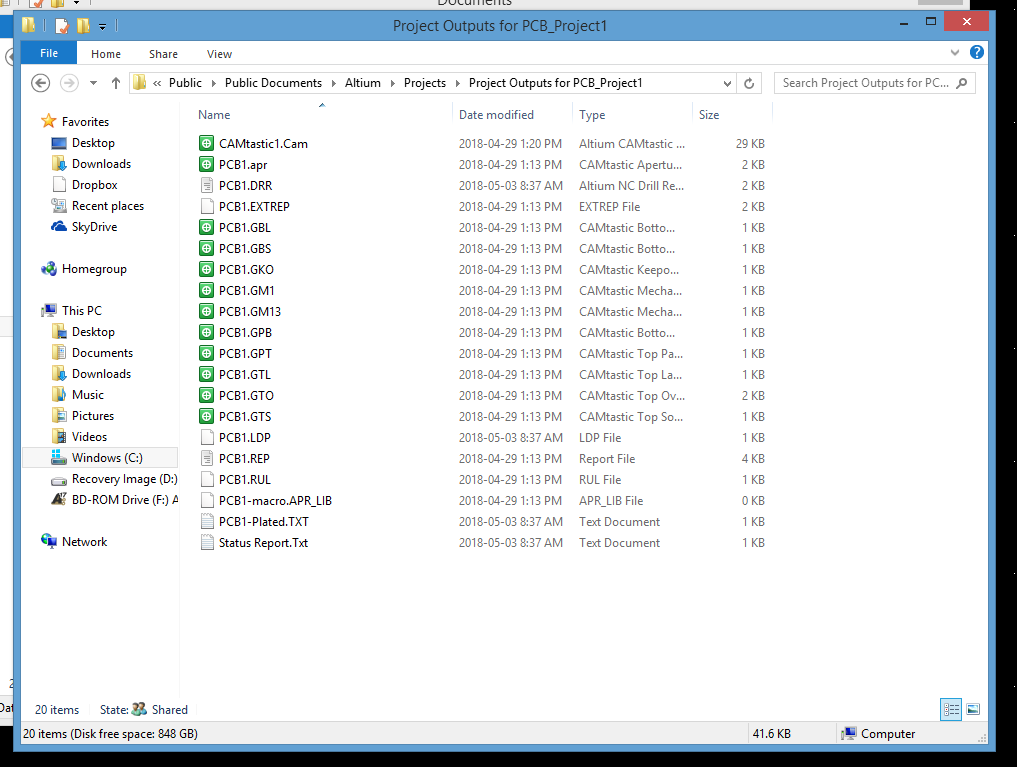The width and height of the screenshot is (1017, 767).
Task: Select the PCB1.GTL file icon
Action: (207, 374)
